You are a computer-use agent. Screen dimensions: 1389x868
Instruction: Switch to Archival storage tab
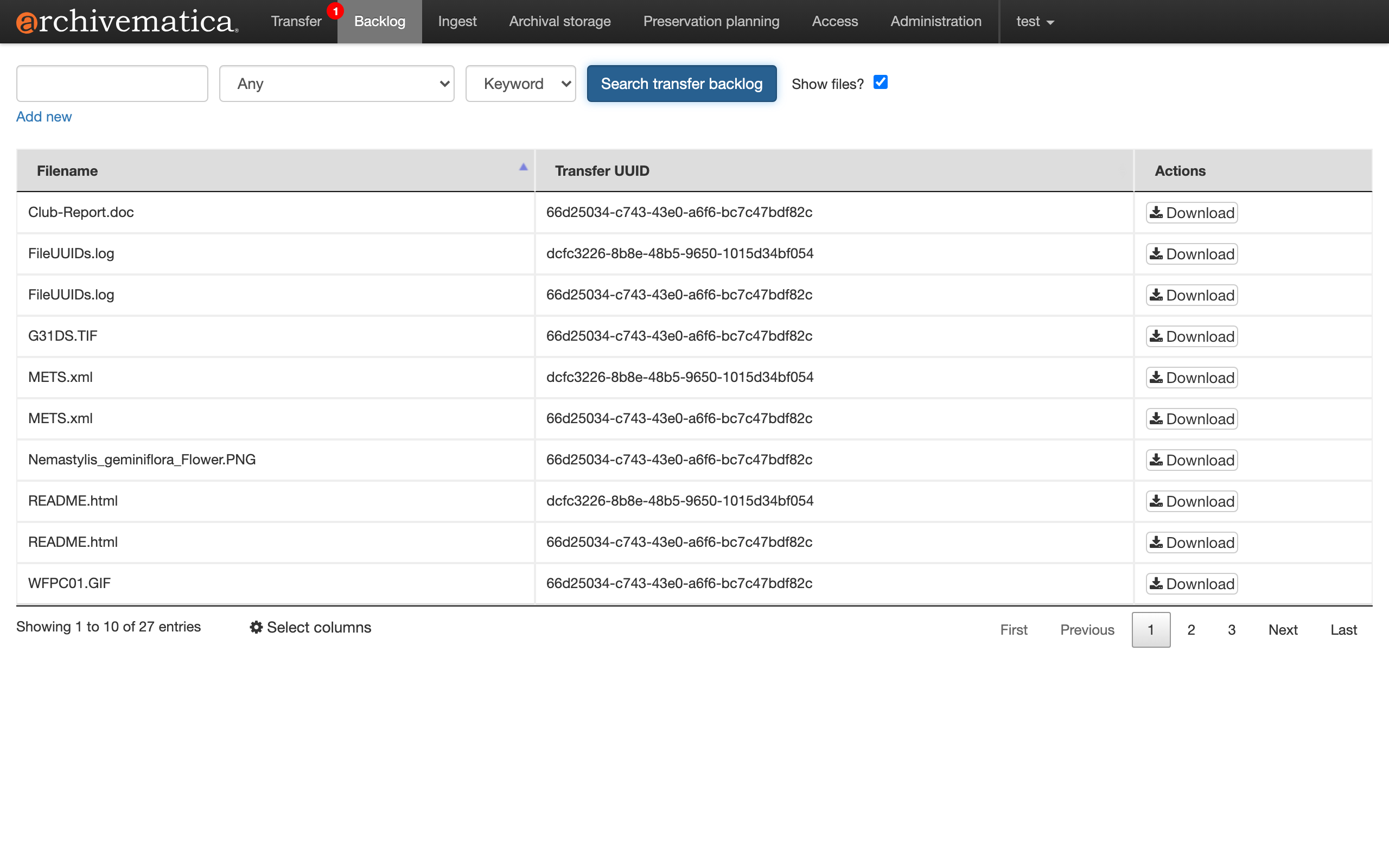[x=559, y=21]
